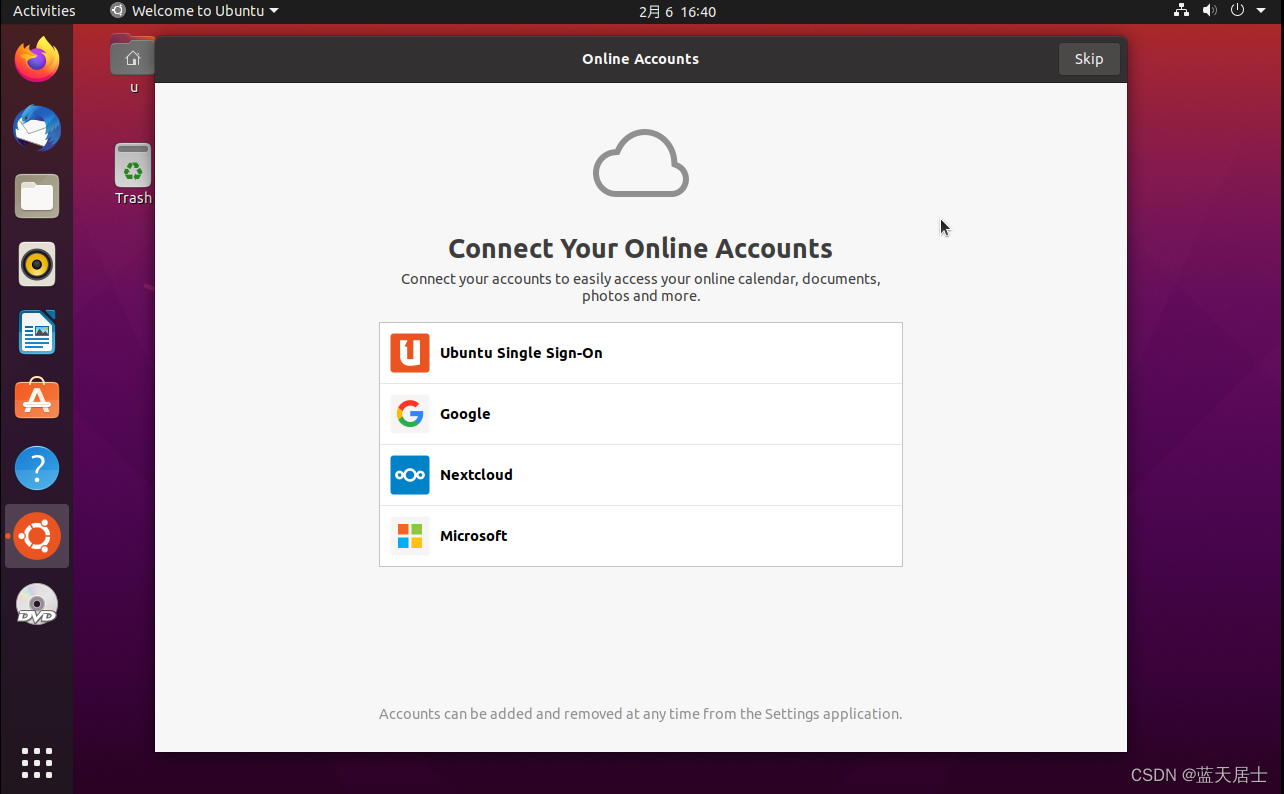Connect a Google account
The width and height of the screenshot is (1284, 794).
pyautogui.click(x=640, y=413)
